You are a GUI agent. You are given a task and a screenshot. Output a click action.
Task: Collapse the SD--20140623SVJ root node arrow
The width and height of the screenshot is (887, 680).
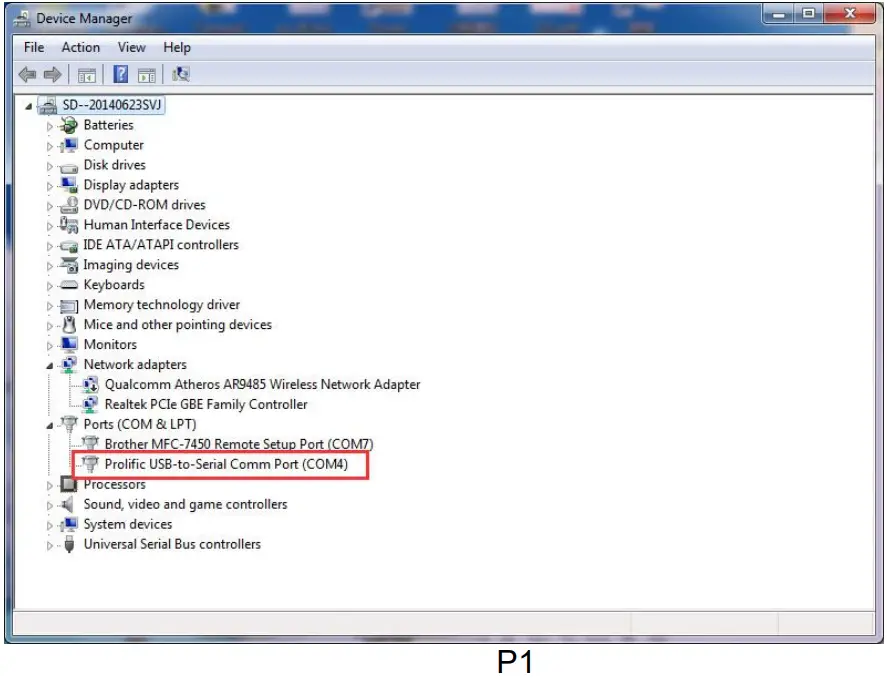28,106
